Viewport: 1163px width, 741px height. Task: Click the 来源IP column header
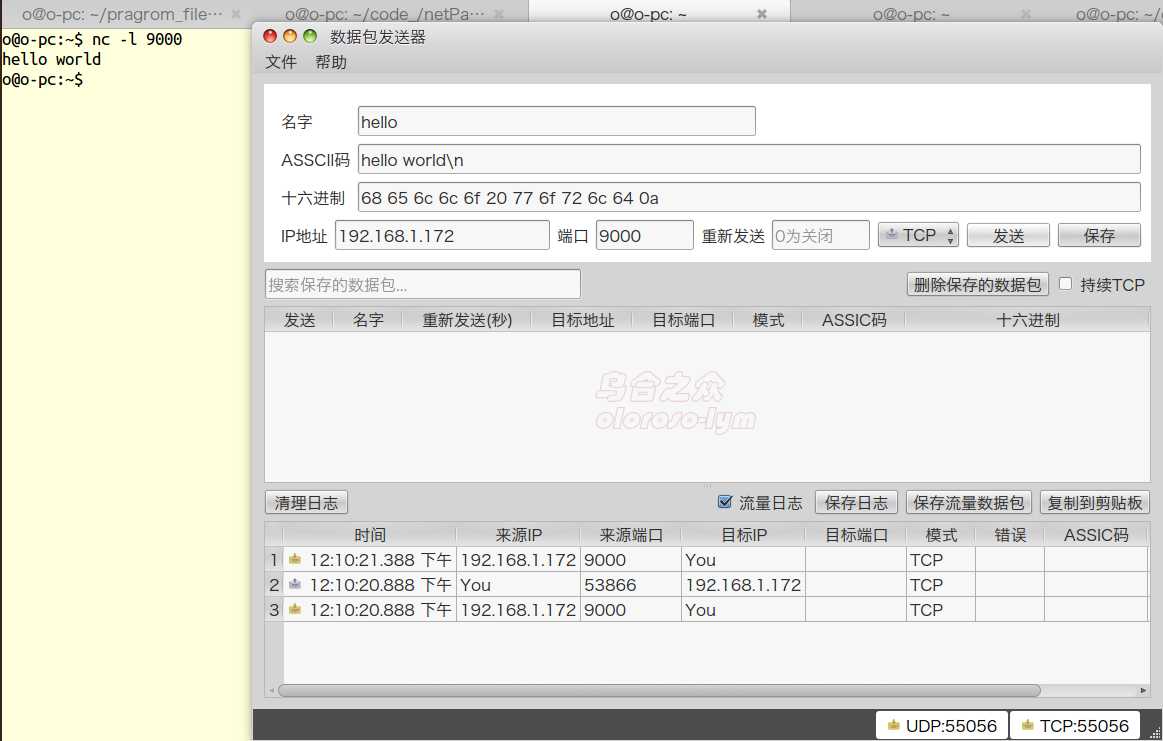coord(518,535)
